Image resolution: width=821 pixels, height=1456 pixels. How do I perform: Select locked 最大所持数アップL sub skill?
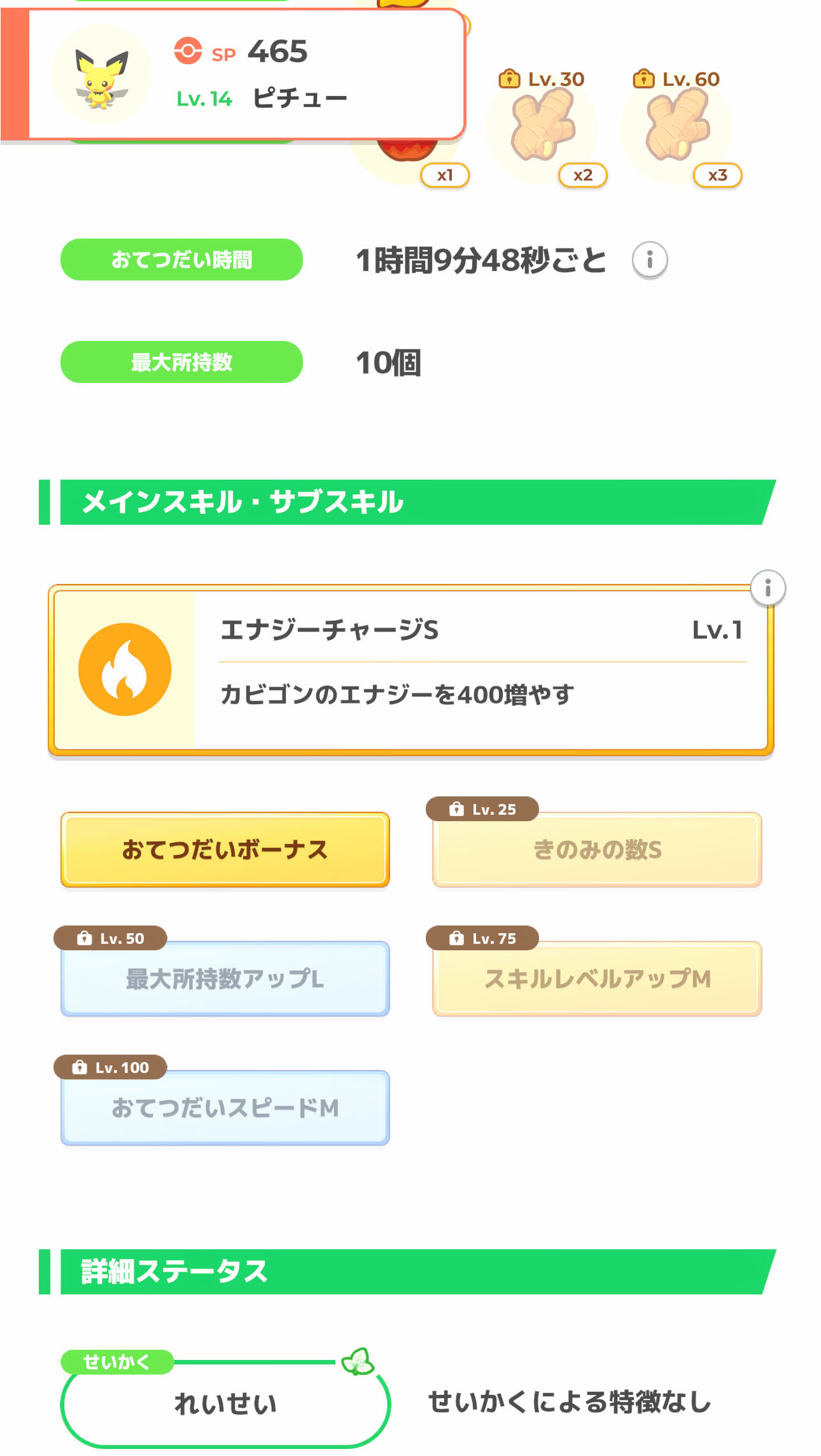[225, 979]
